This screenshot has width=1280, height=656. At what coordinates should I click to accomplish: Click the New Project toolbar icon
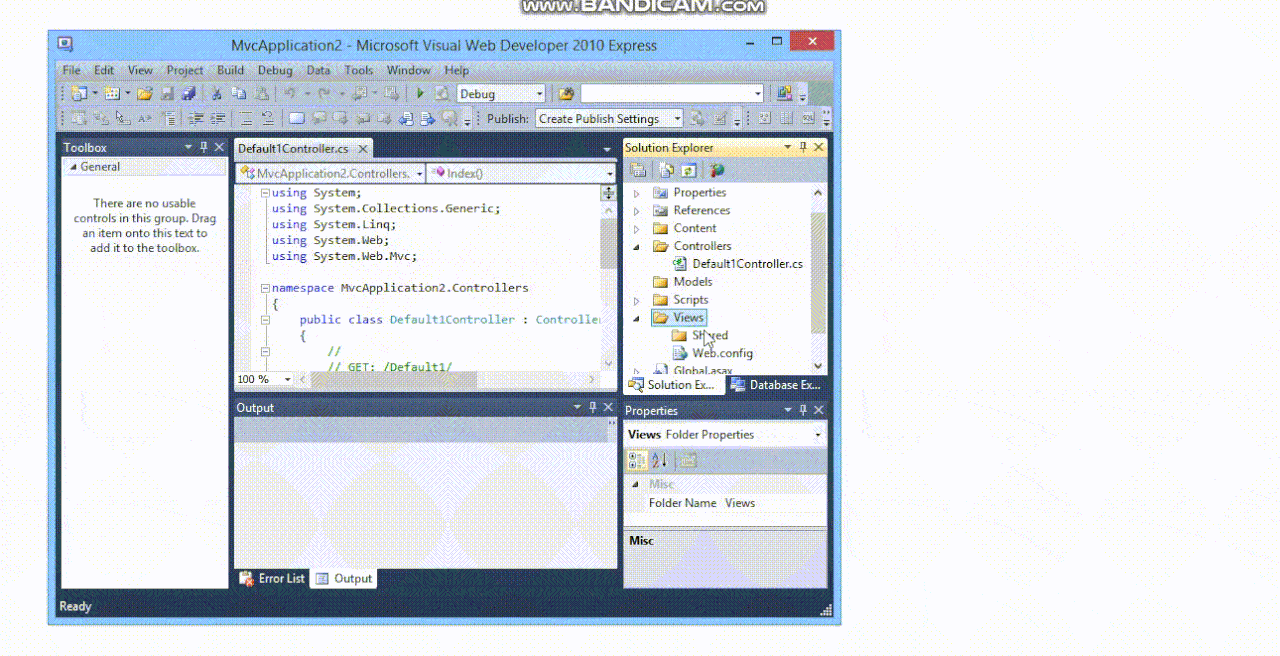click(x=78, y=93)
